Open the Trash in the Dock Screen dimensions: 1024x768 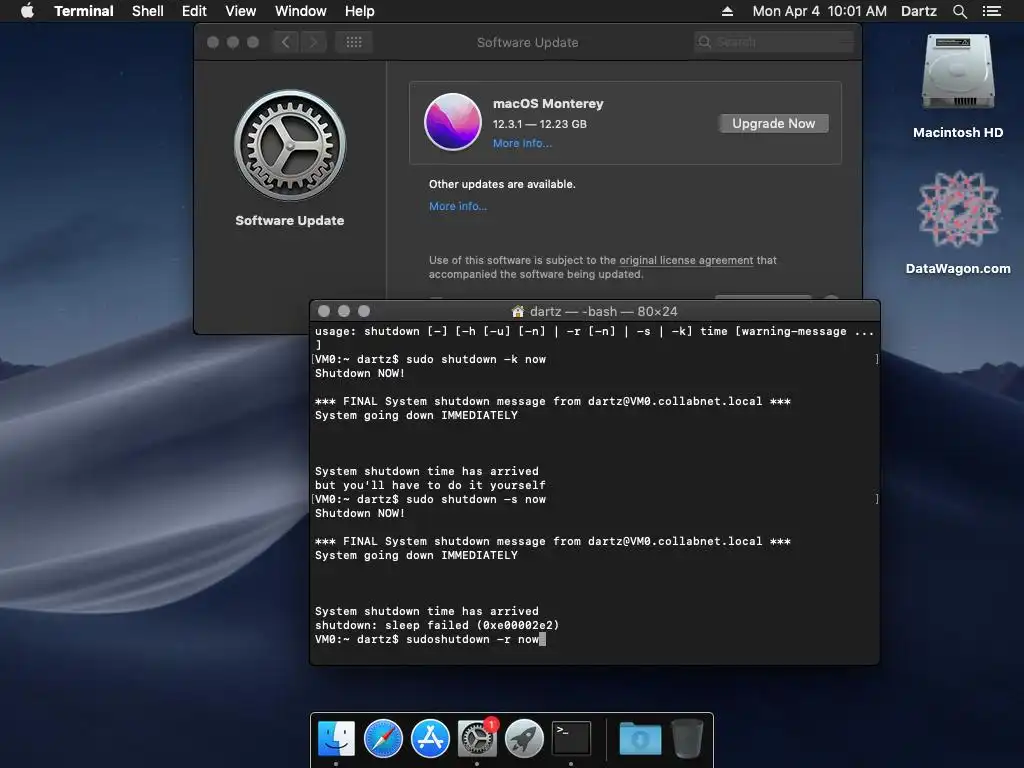click(x=686, y=738)
